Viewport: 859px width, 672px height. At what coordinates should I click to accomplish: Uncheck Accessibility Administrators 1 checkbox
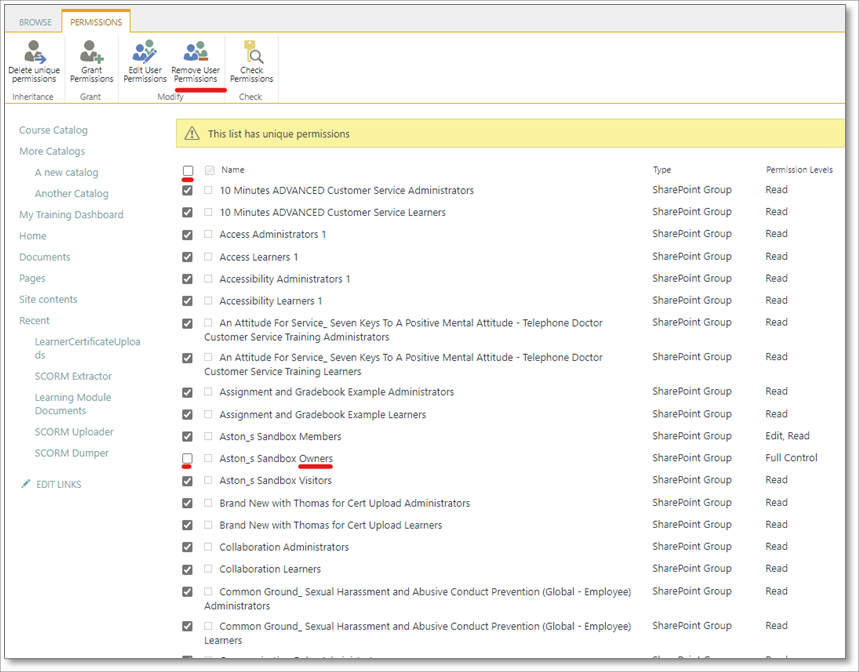(x=187, y=279)
